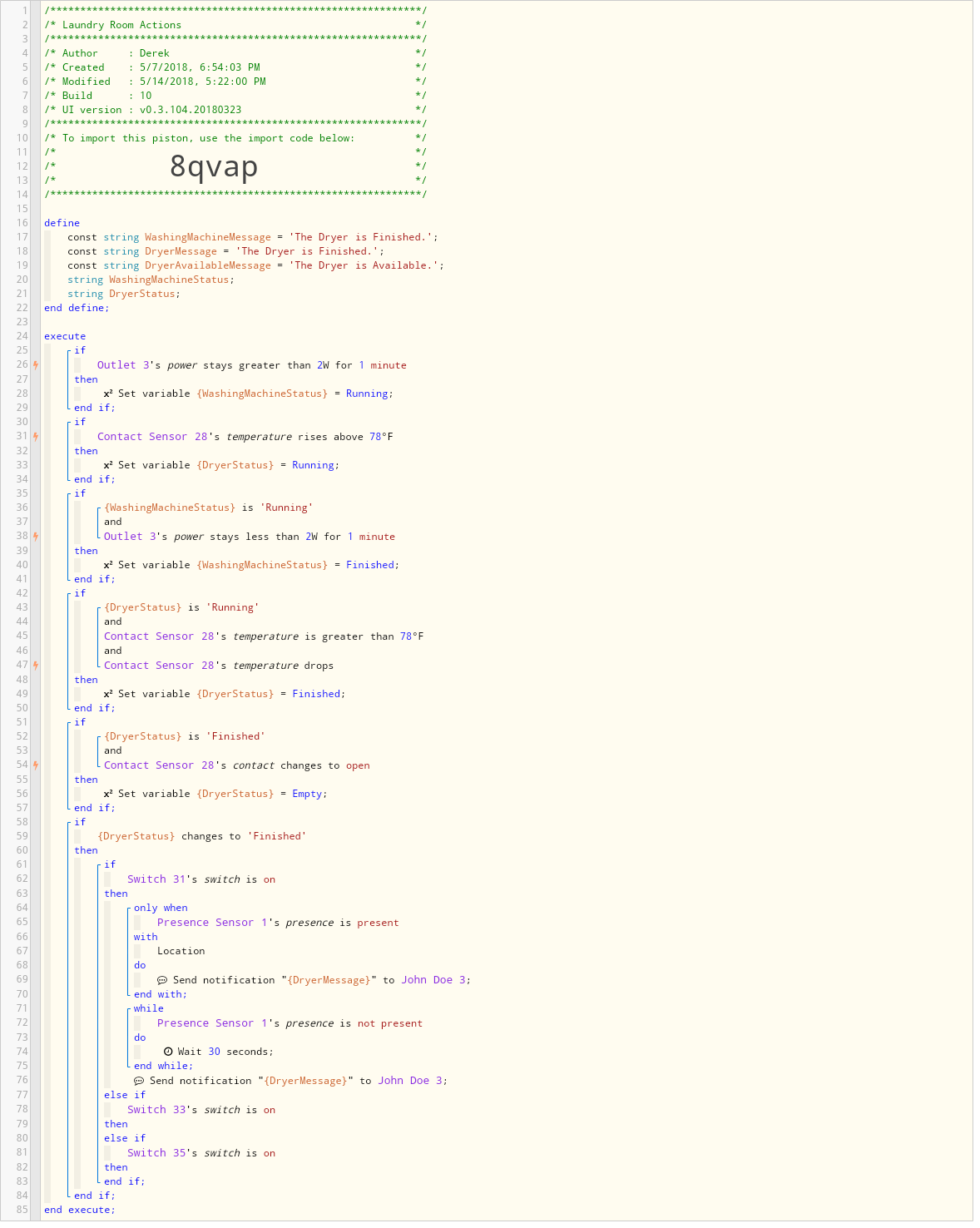Screen dimensions: 980x1228
Task: Click the clock icon before Wait 30 seconds
Action: [x=168, y=1052]
